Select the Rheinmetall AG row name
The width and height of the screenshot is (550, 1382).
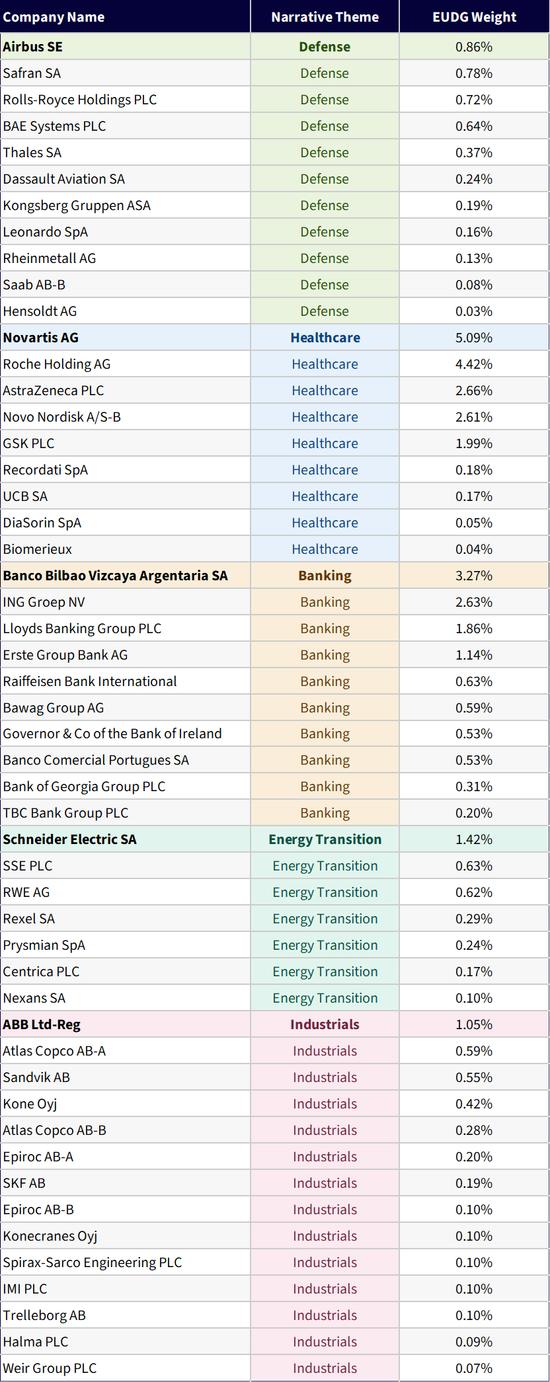click(x=125, y=258)
